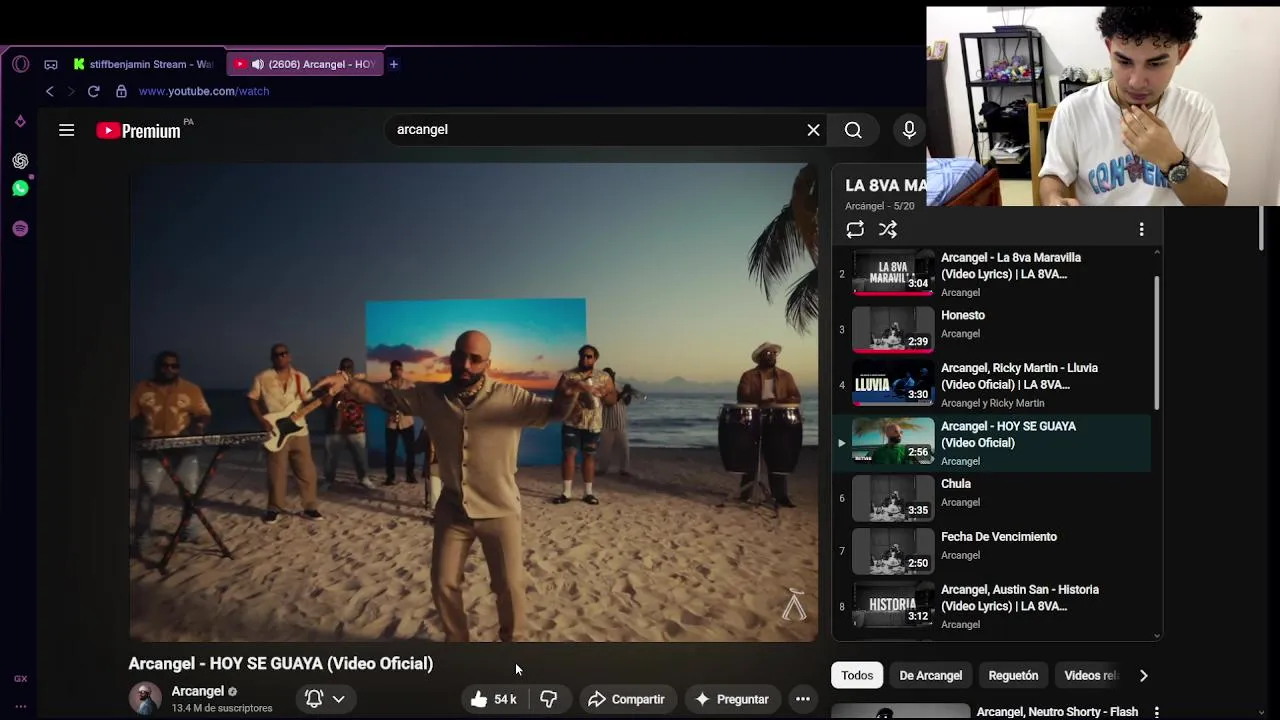The width and height of the screenshot is (1280, 720).
Task: Click the Preguntar button
Action: pyautogui.click(x=732, y=699)
